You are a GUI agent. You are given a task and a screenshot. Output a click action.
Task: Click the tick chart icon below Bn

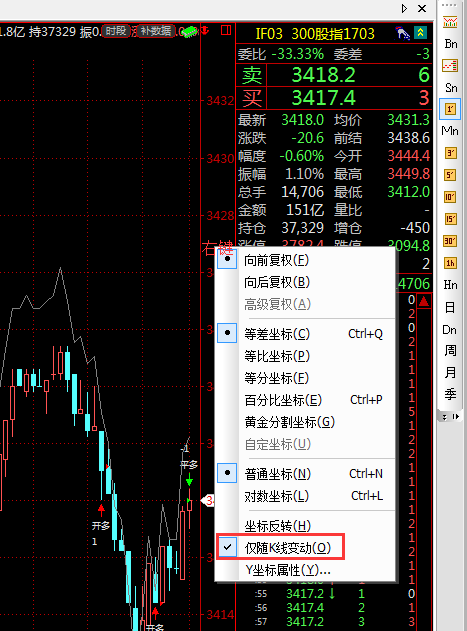pos(450,66)
